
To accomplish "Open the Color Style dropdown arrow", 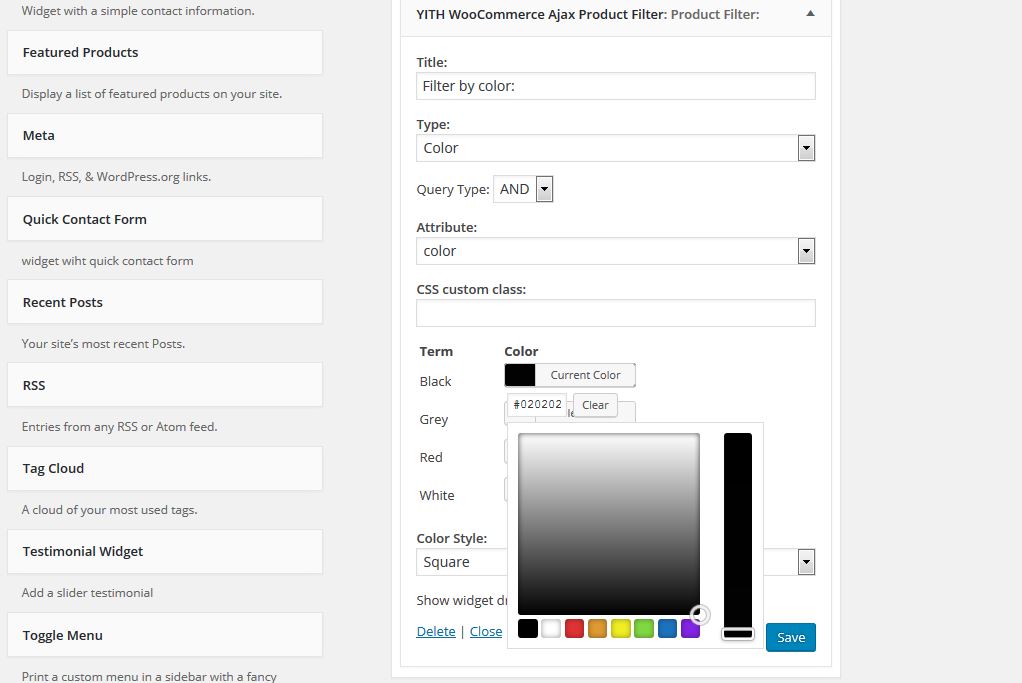I will (806, 562).
